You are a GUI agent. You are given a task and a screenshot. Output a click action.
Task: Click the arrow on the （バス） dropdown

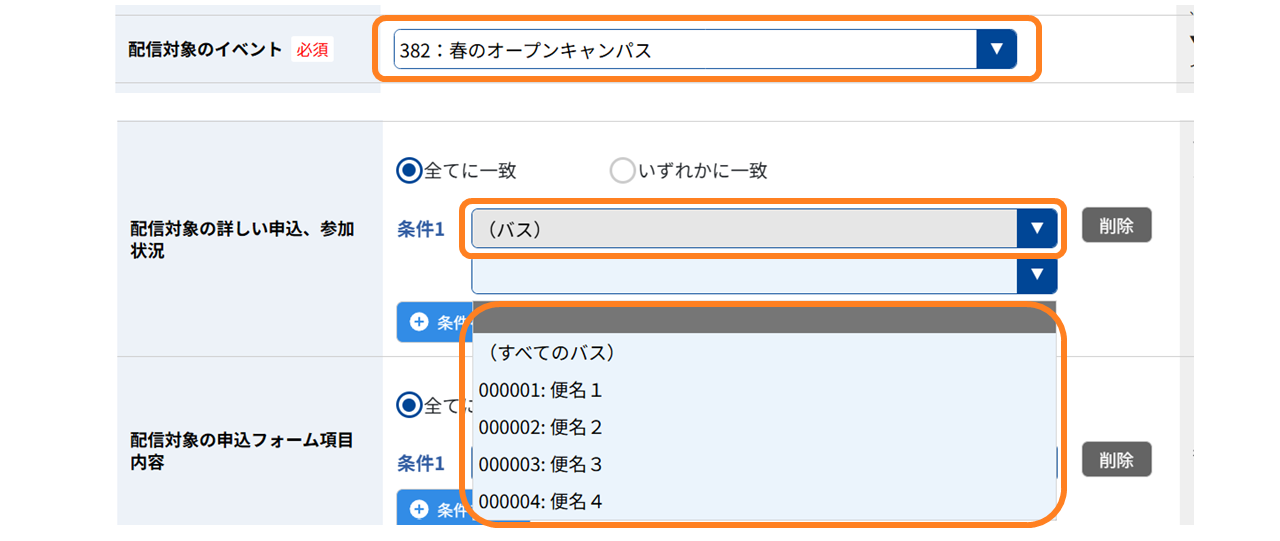point(1037,228)
